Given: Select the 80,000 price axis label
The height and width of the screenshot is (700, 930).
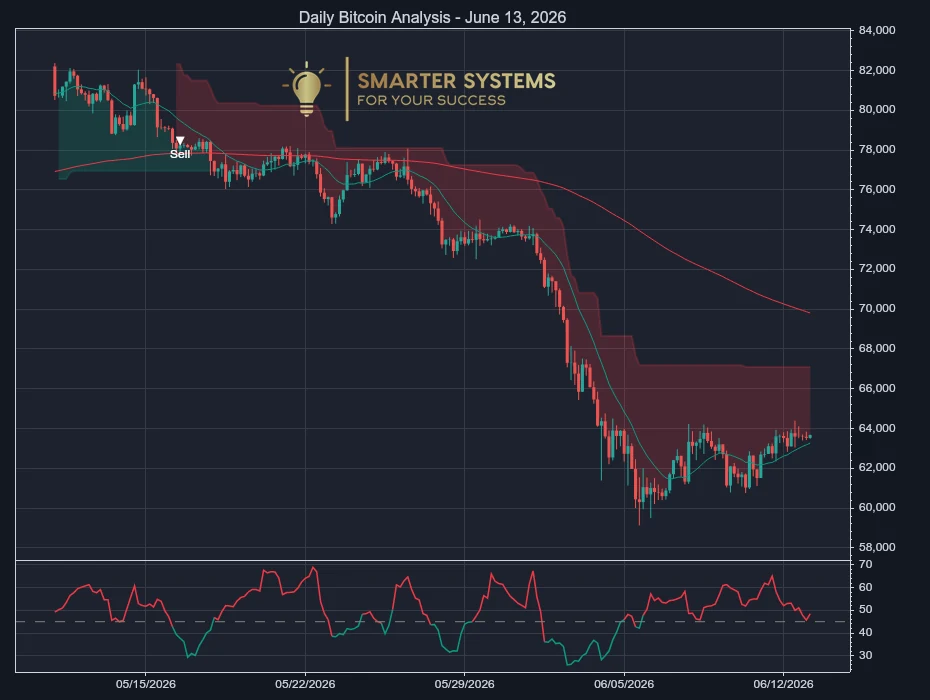Looking at the screenshot, I should click(x=877, y=109).
